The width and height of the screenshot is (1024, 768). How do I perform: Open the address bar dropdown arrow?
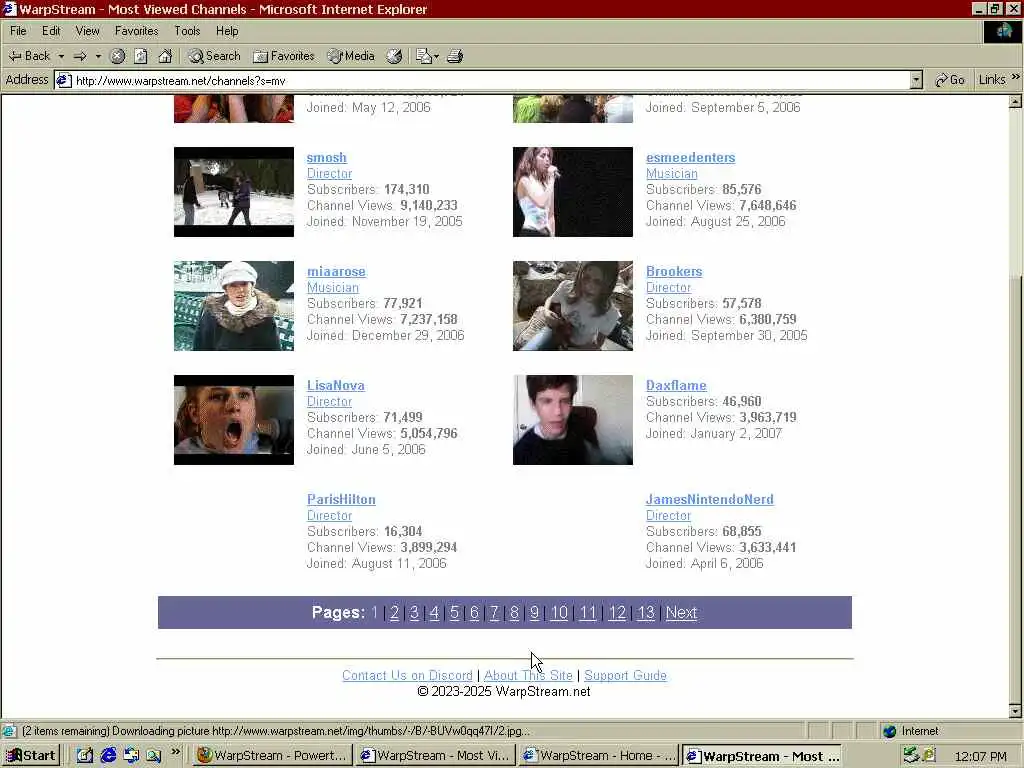pos(916,80)
